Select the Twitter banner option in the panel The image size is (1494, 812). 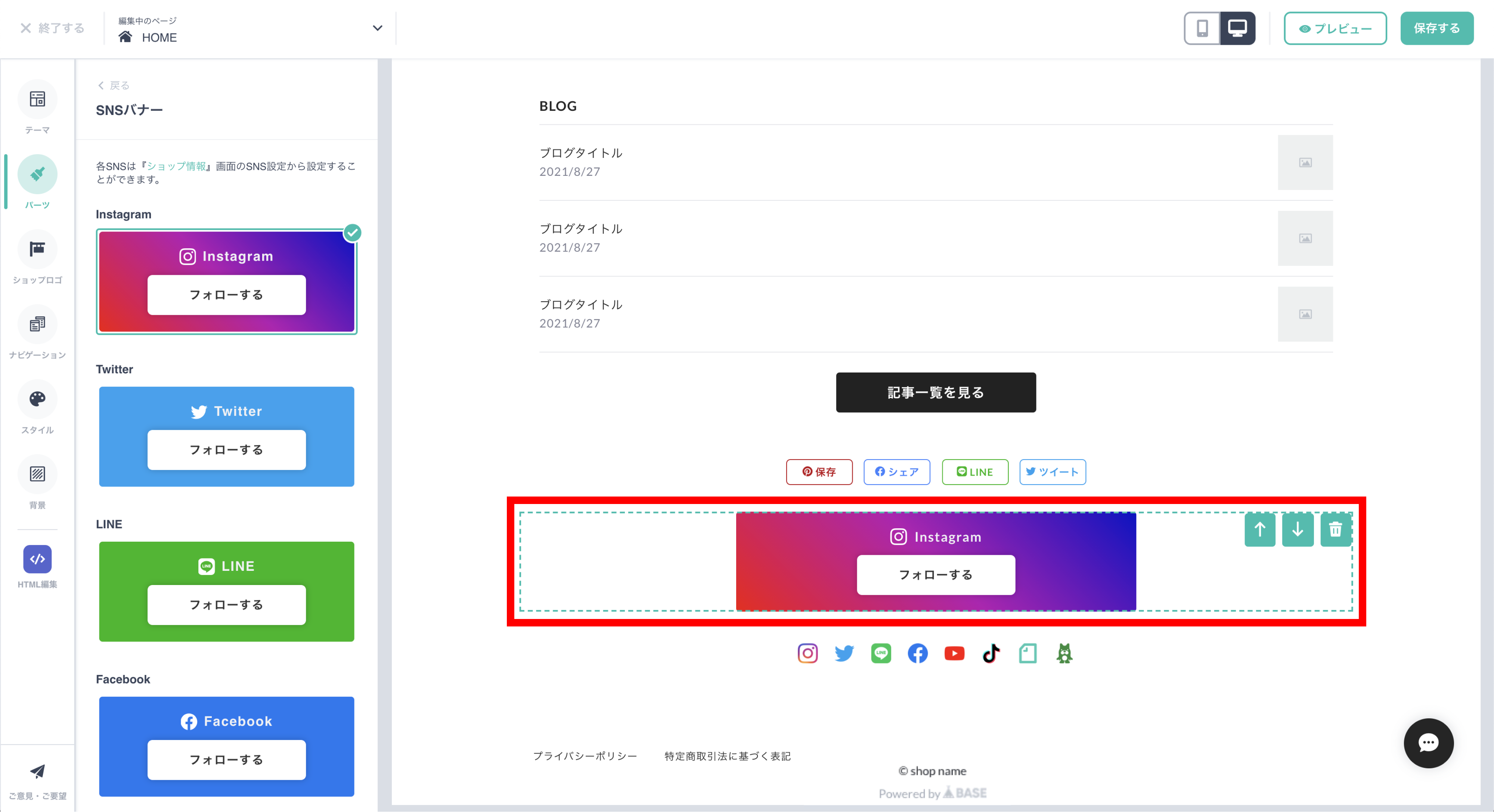[227, 436]
